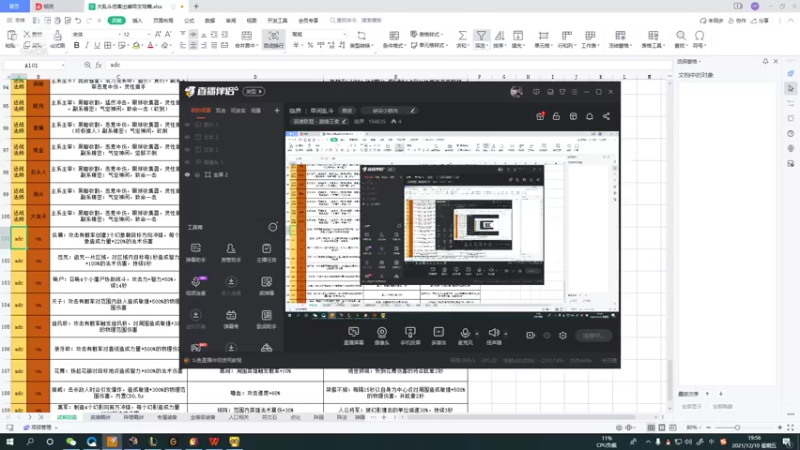Screen dimensions: 800x450
Task: Open the settings gear in streaming app
Action: click(x=563, y=335)
